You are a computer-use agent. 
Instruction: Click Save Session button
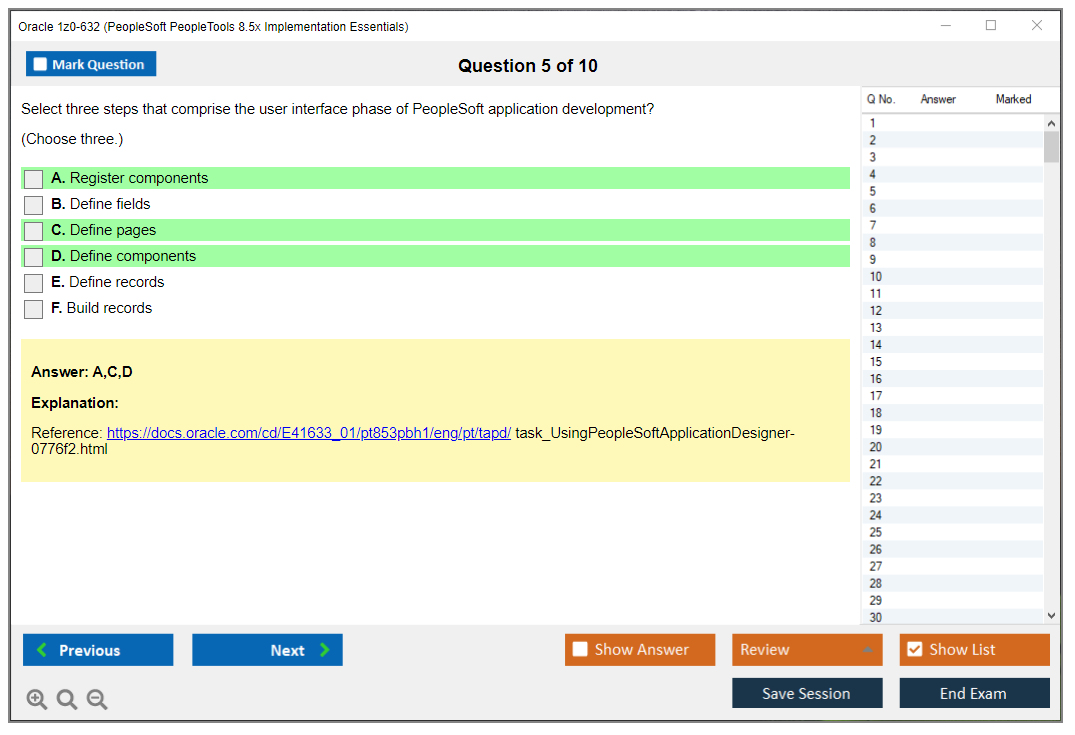(x=806, y=693)
